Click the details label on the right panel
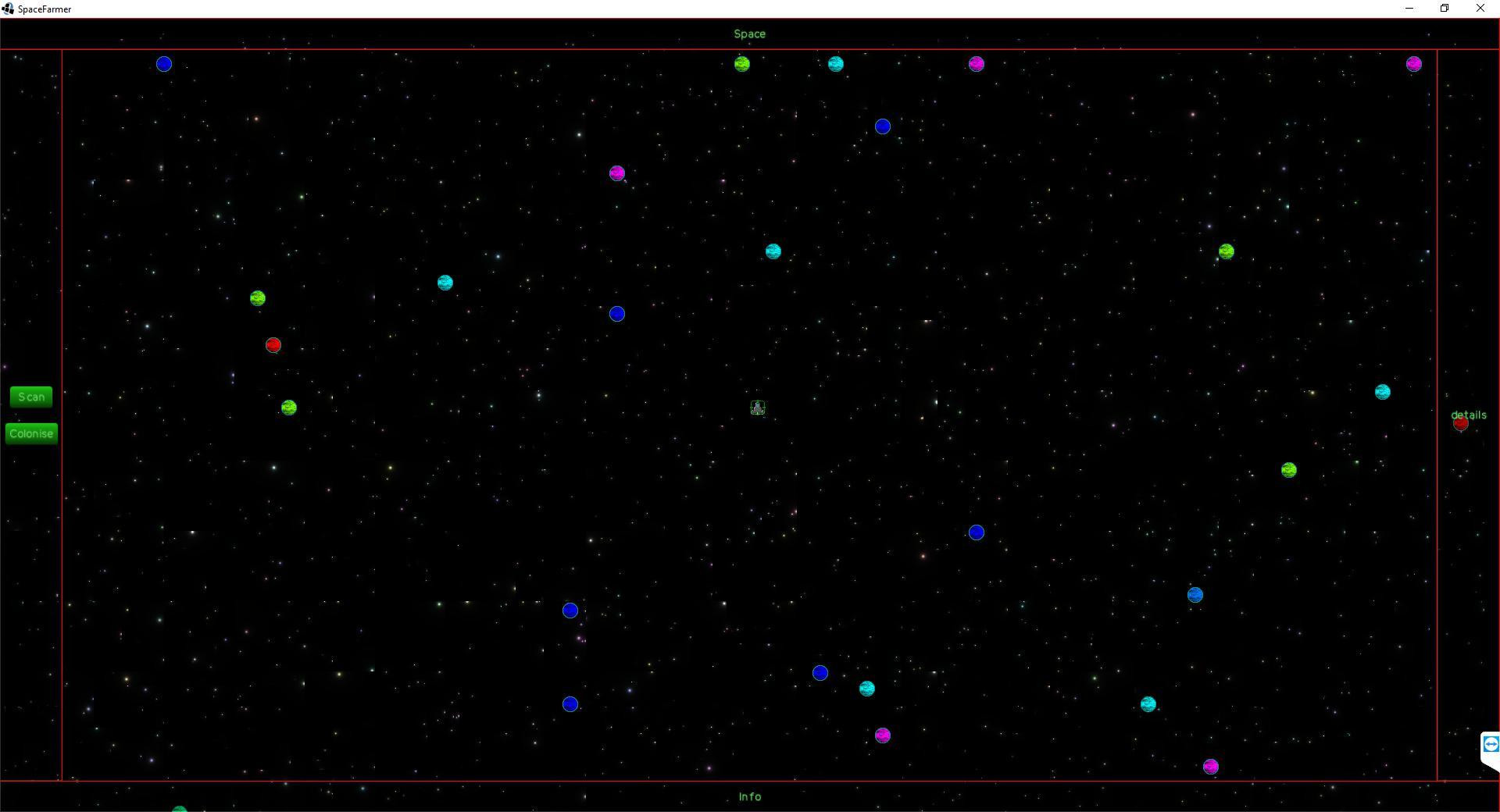1500x812 pixels. (x=1469, y=415)
